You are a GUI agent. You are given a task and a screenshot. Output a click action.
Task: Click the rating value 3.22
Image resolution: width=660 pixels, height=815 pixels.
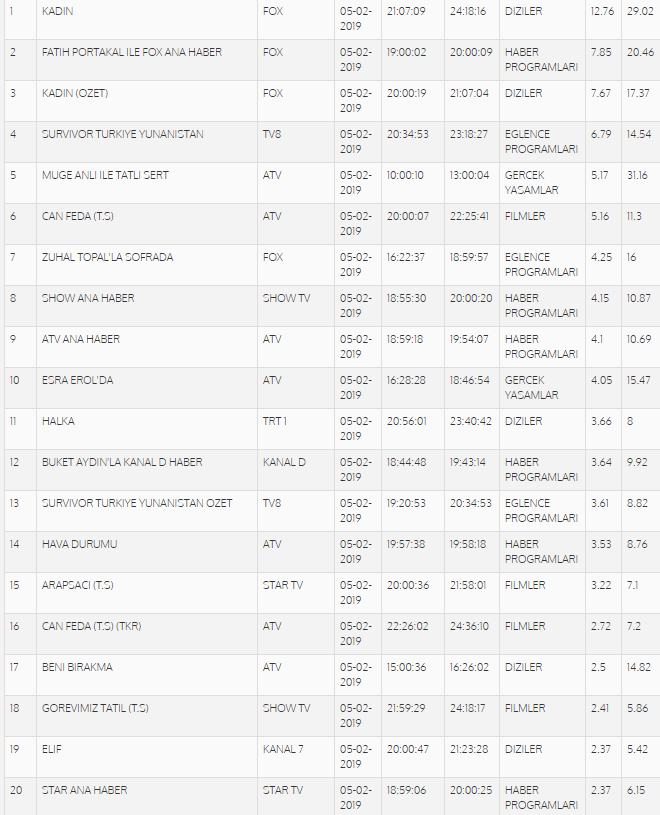(601, 586)
